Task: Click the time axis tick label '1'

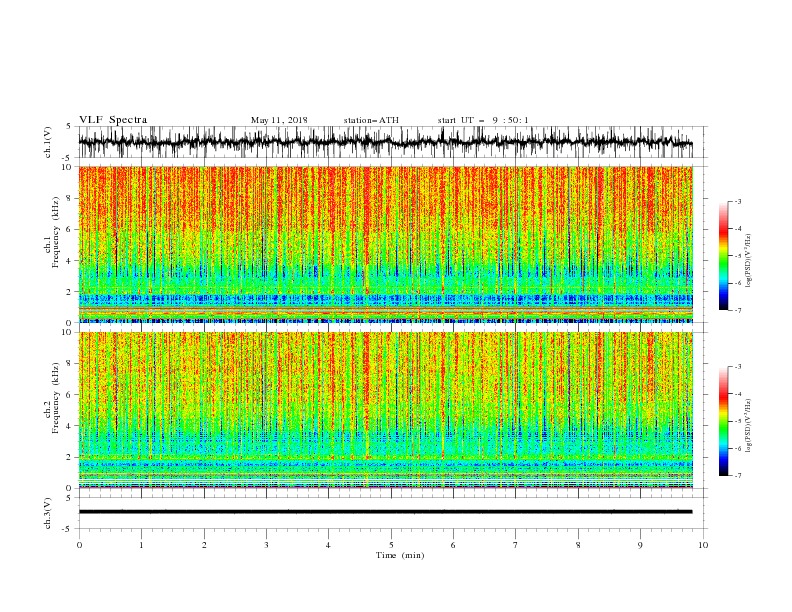Action: [141, 545]
